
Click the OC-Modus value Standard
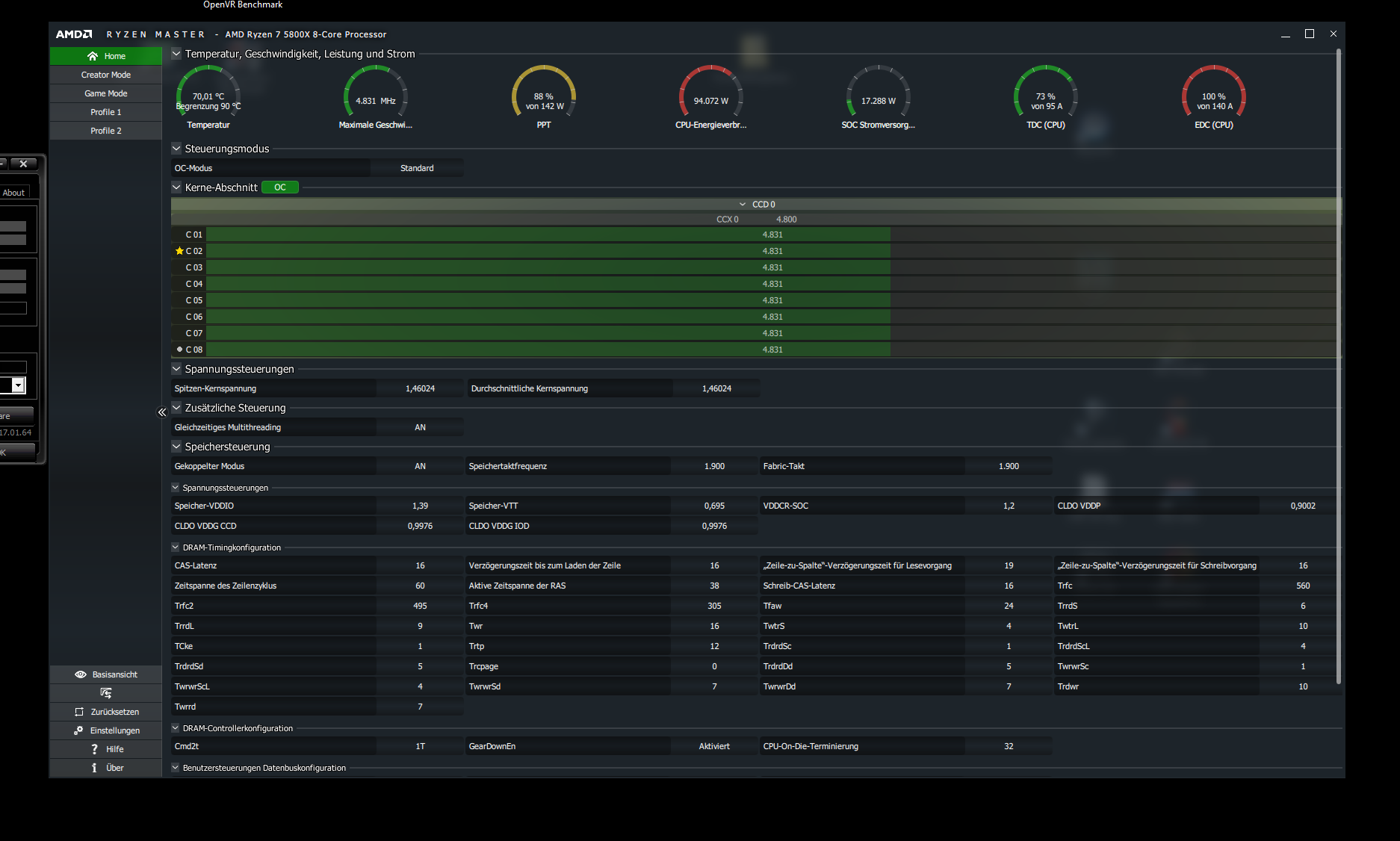pyautogui.click(x=417, y=168)
